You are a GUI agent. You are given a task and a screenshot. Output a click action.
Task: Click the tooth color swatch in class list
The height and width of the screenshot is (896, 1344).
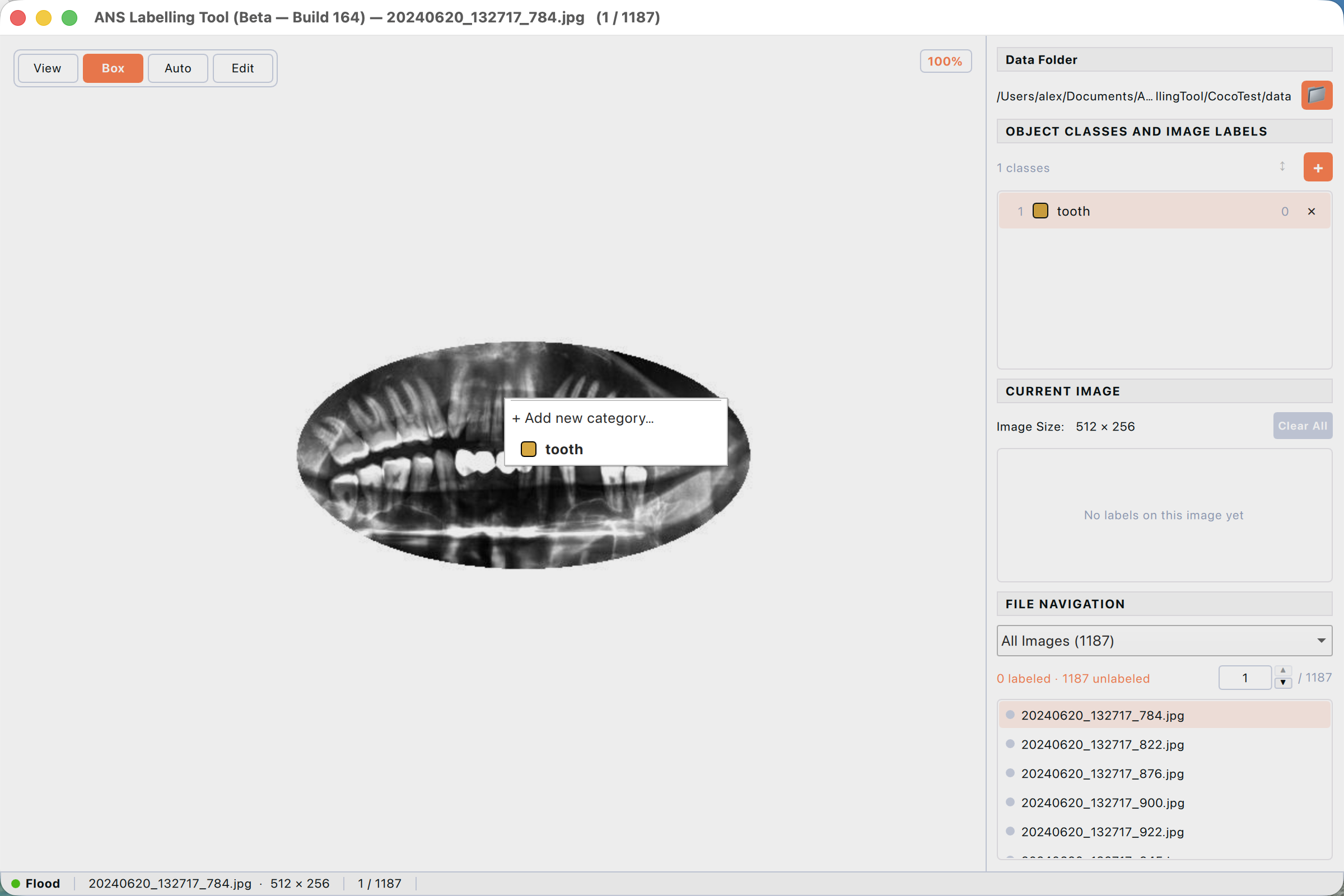pyautogui.click(x=1040, y=211)
